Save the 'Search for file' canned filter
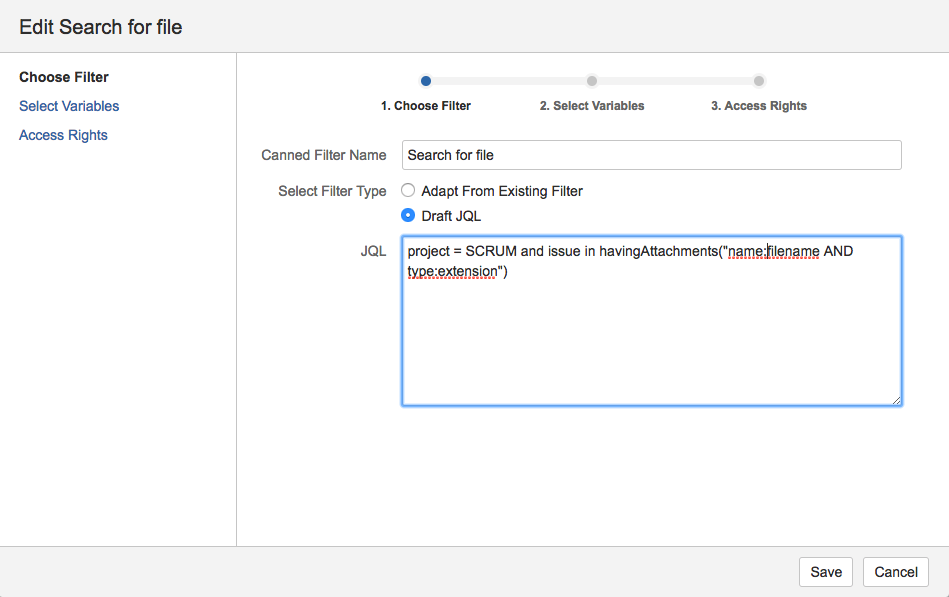Viewport: 949px width, 597px height. tap(825, 572)
